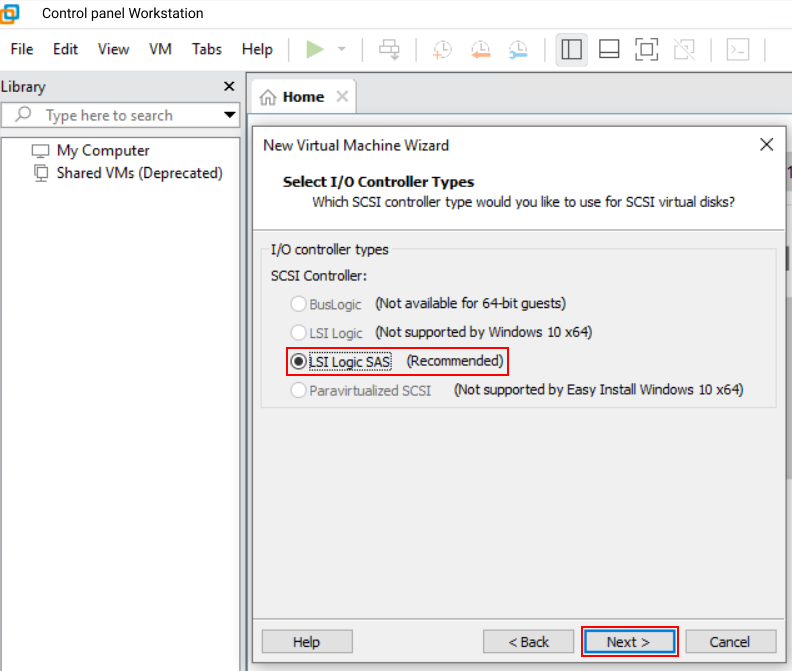Image resolution: width=792 pixels, height=671 pixels.
Task: Open the power options dropdown arrow
Action: (342, 49)
